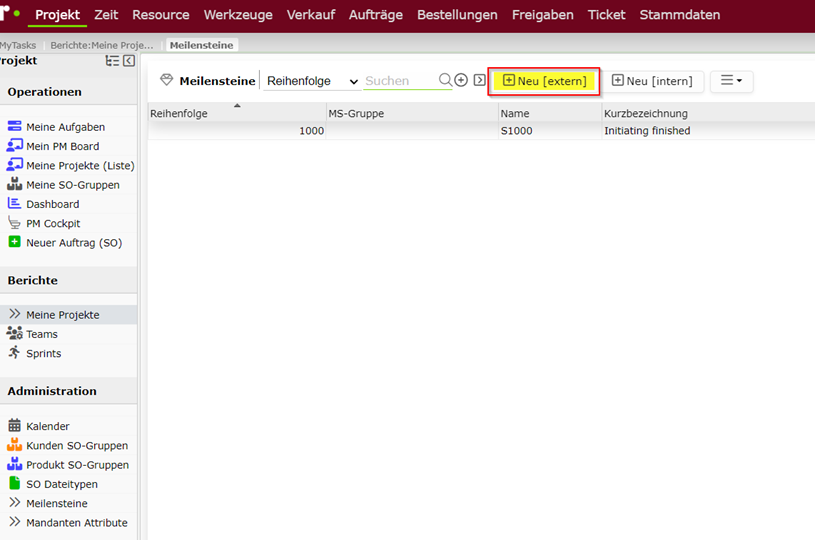Click the orange Kunden SO-Gruppen icon

point(15,444)
